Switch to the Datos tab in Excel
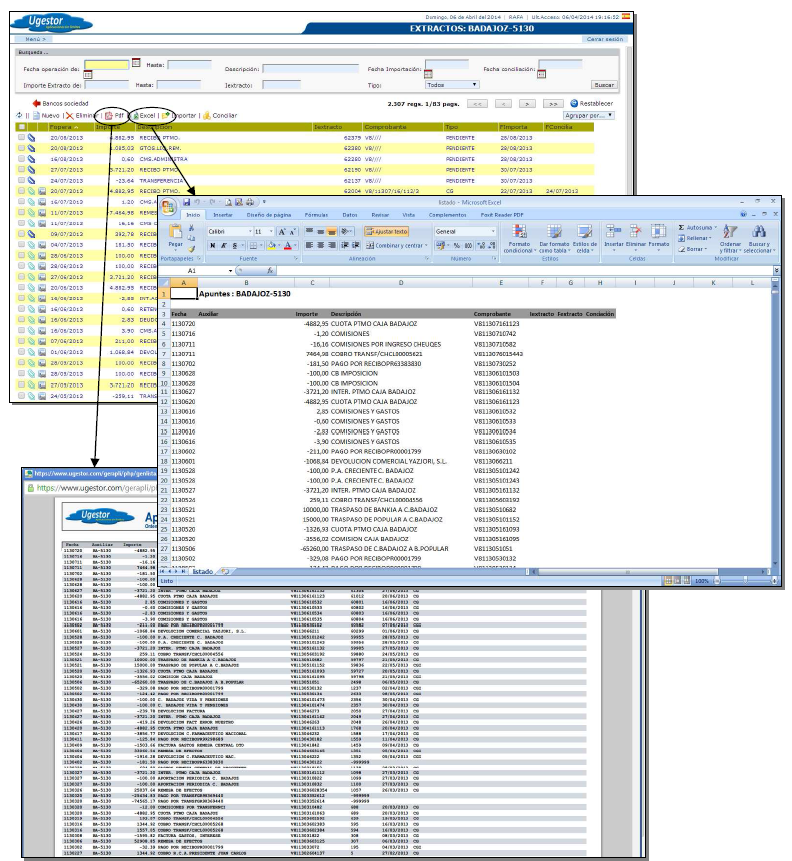Image resolution: width=792 pixels, height=861 pixels. (x=350, y=215)
